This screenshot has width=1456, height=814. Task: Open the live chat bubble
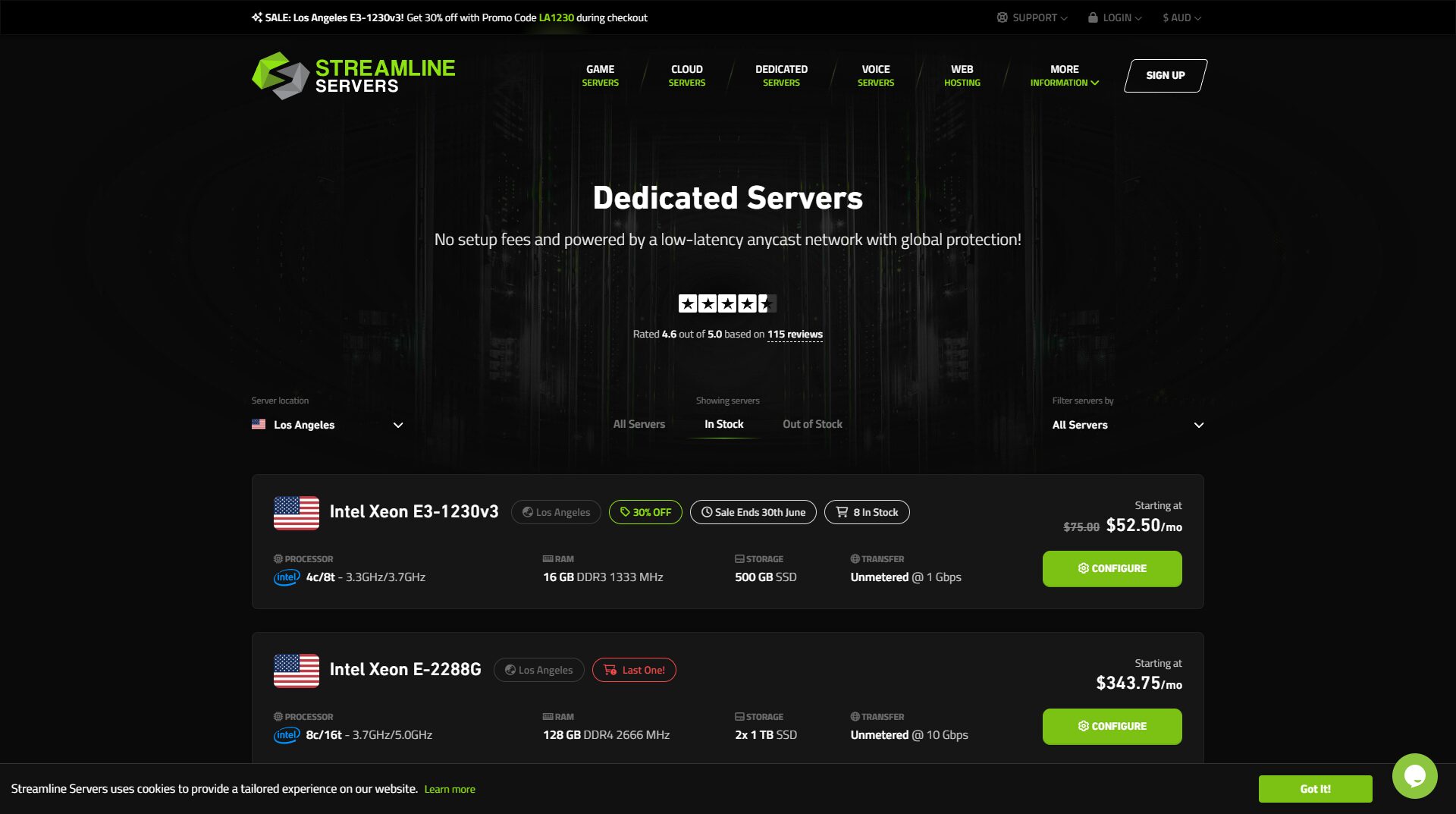click(x=1414, y=775)
